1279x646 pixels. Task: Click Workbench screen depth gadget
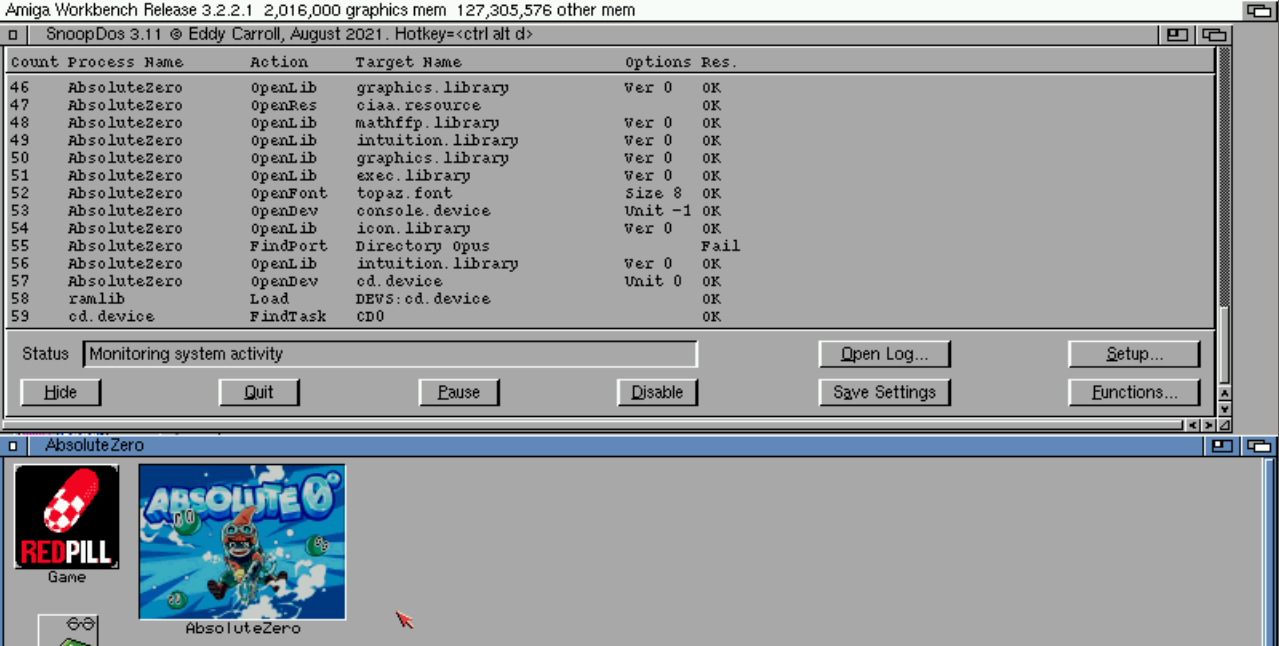pyautogui.click(x=1259, y=11)
